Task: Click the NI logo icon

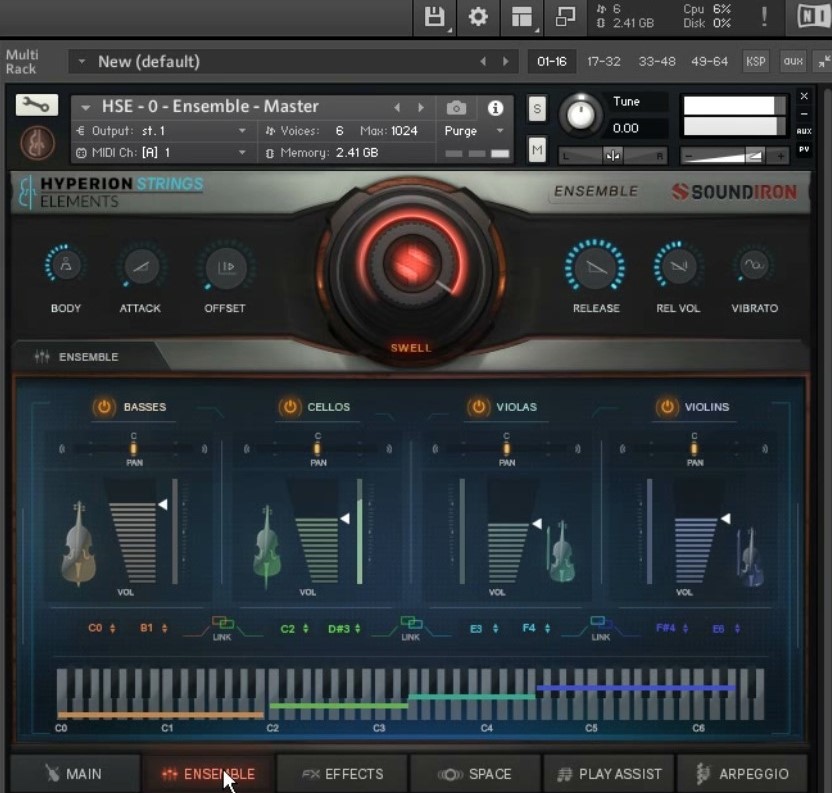Action: (812, 16)
